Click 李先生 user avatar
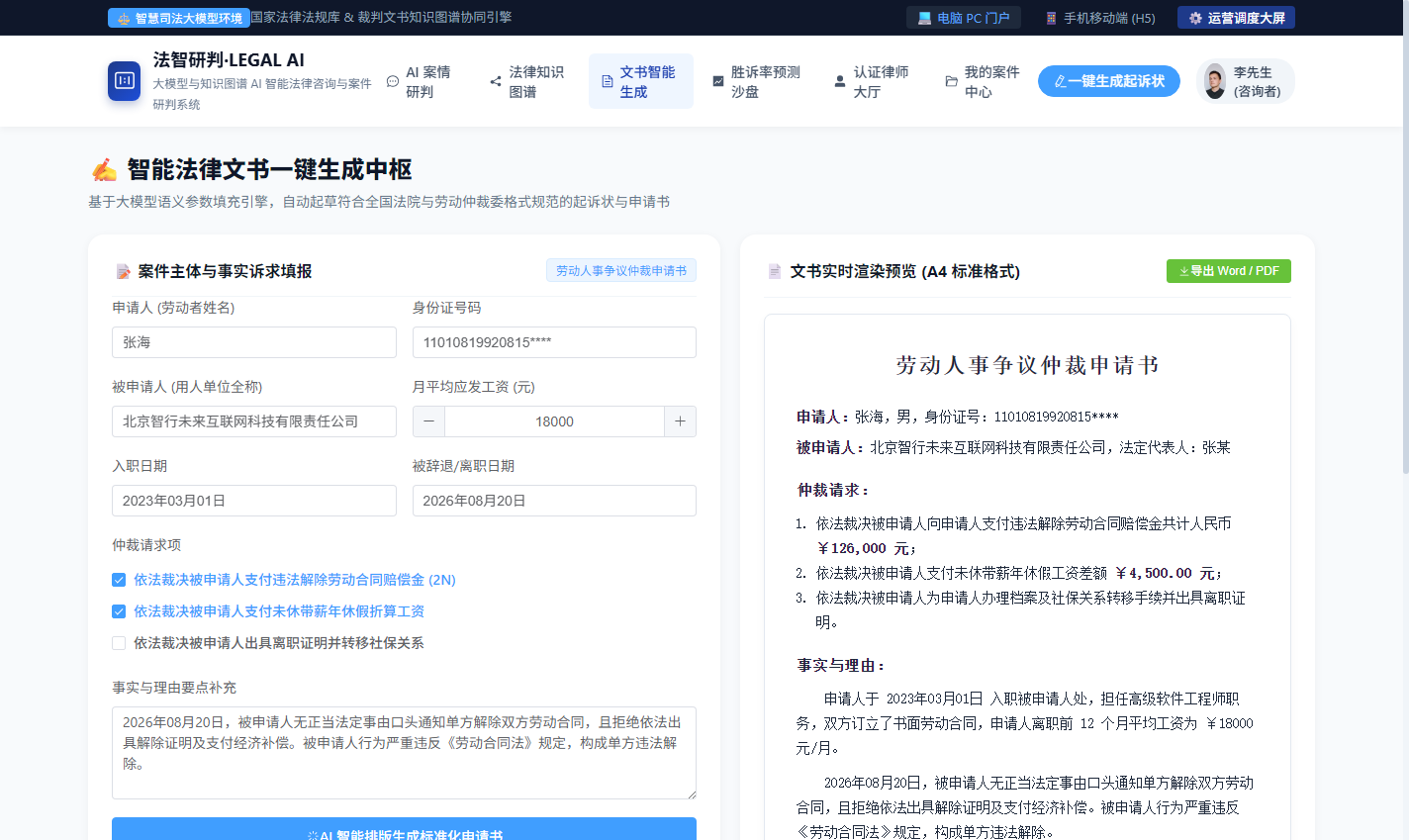The width and height of the screenshot is (1409, 840). tap(1215, 81)
